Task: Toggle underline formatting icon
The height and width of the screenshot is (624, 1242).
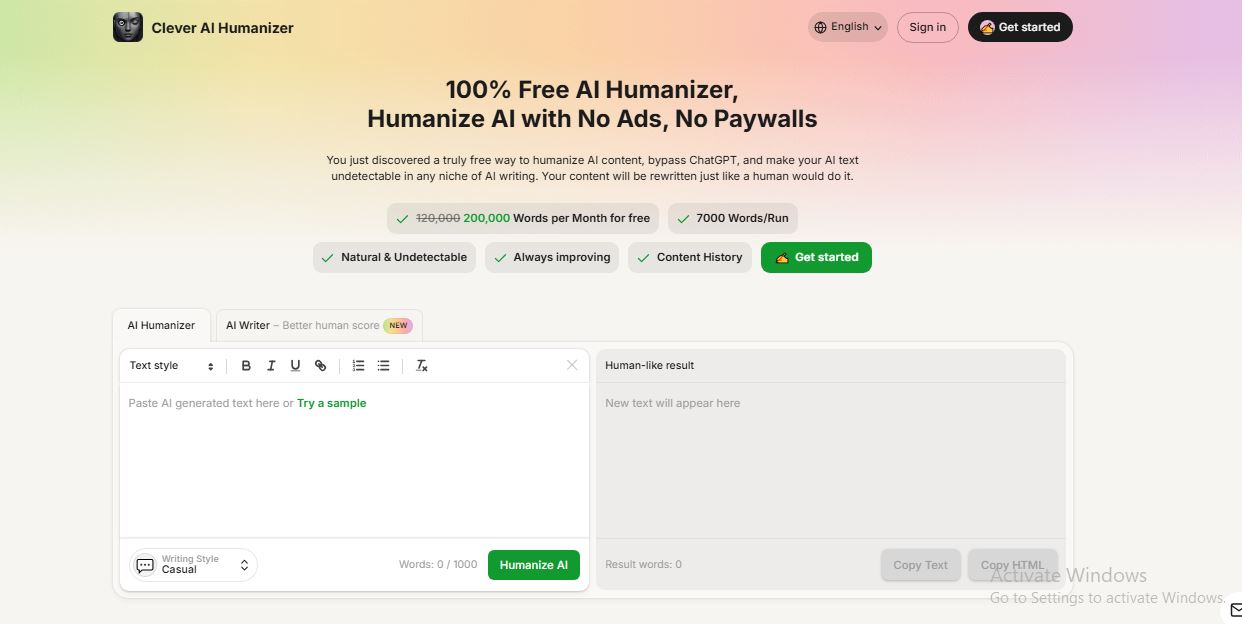Action: [x=295, y=366]
